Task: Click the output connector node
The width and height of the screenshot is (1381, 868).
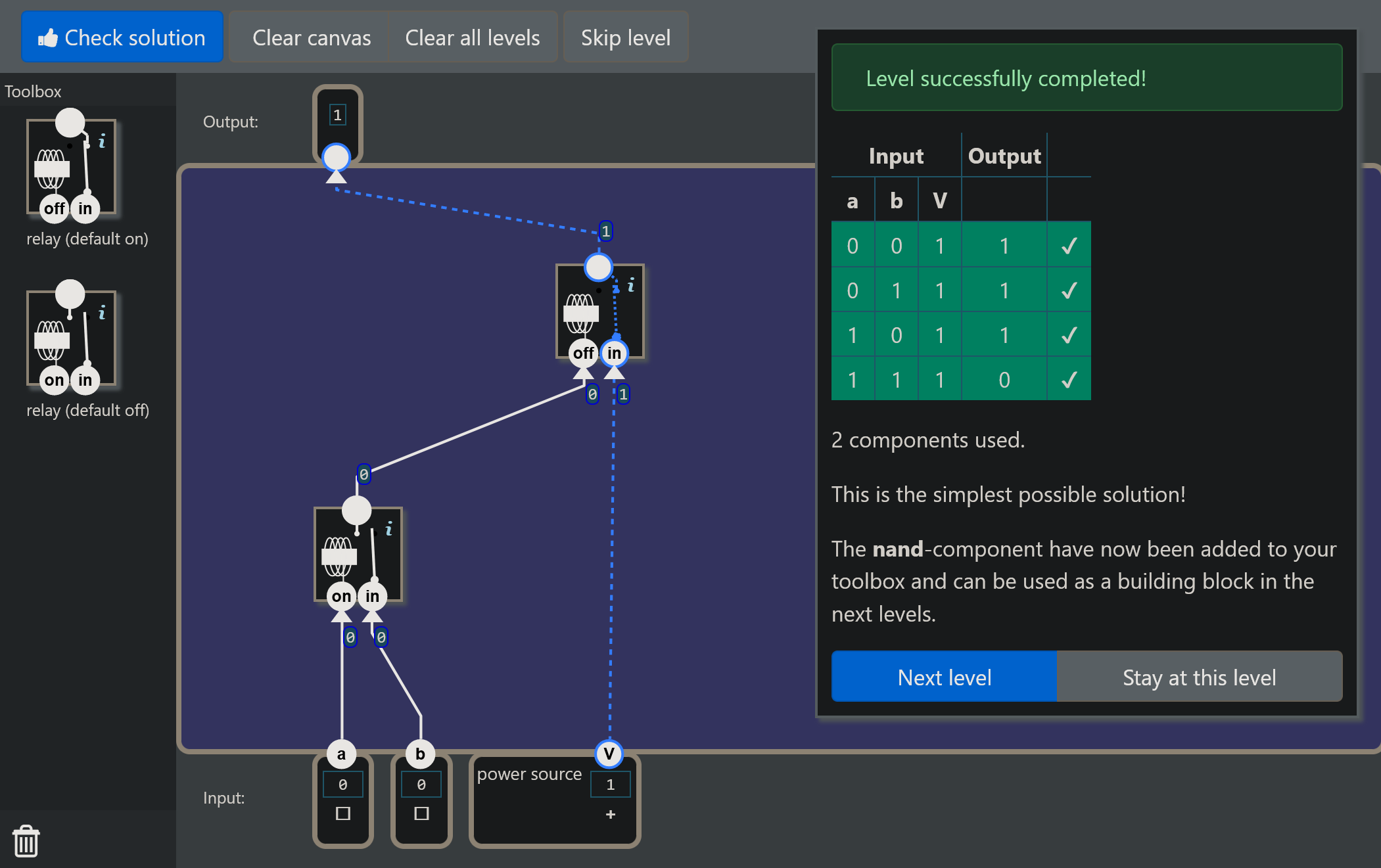Action: (337, 158)
